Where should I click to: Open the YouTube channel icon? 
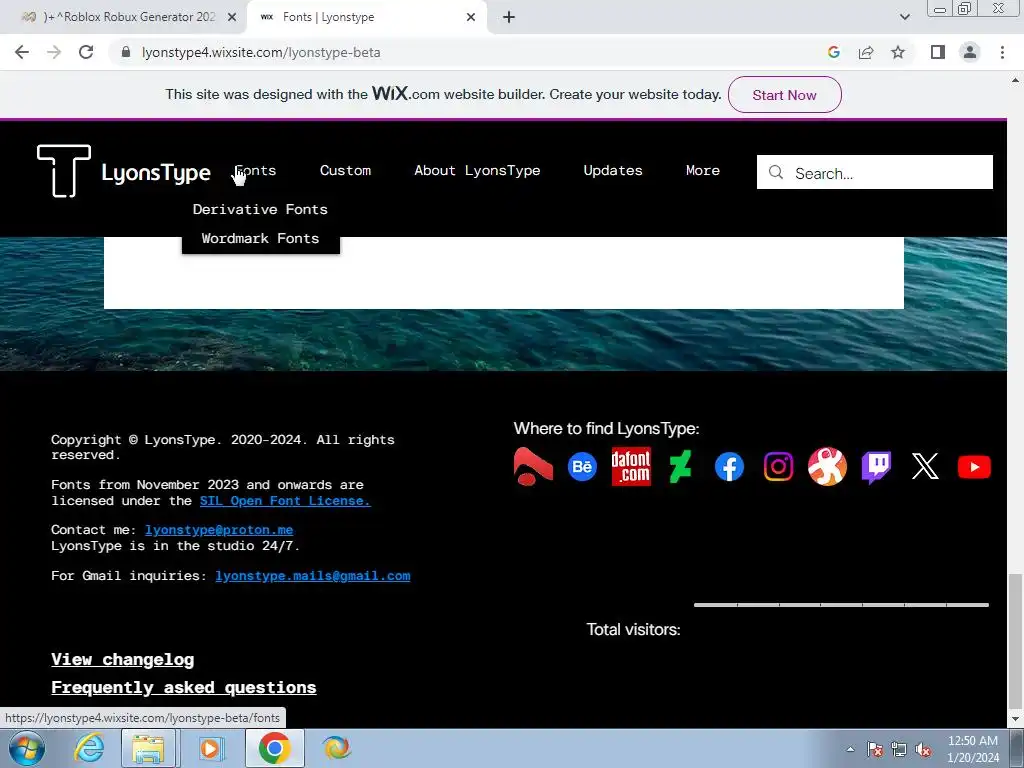[x=974, y=467]
